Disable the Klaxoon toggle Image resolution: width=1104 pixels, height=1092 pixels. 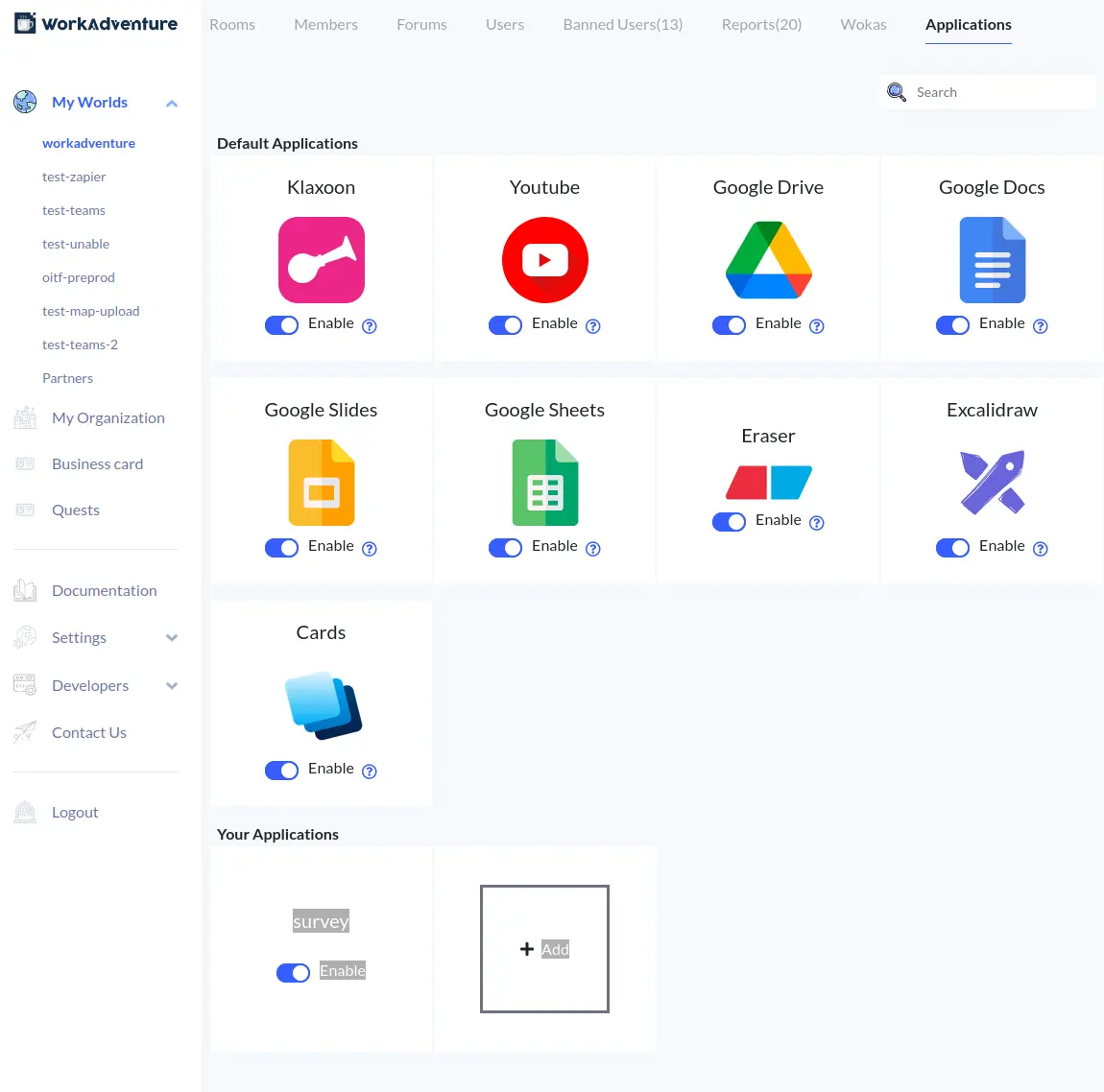[x=281, y=325]
